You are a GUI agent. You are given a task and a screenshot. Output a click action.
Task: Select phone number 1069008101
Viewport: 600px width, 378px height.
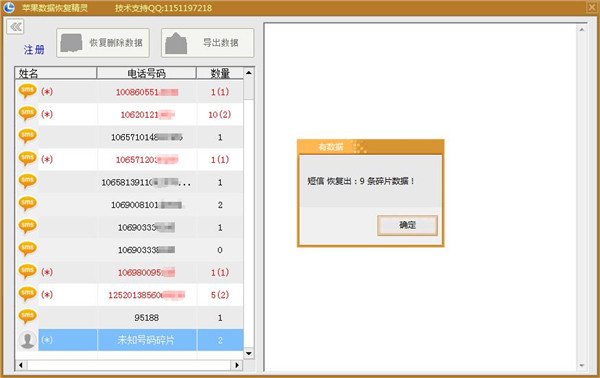(x=148, y=205)
